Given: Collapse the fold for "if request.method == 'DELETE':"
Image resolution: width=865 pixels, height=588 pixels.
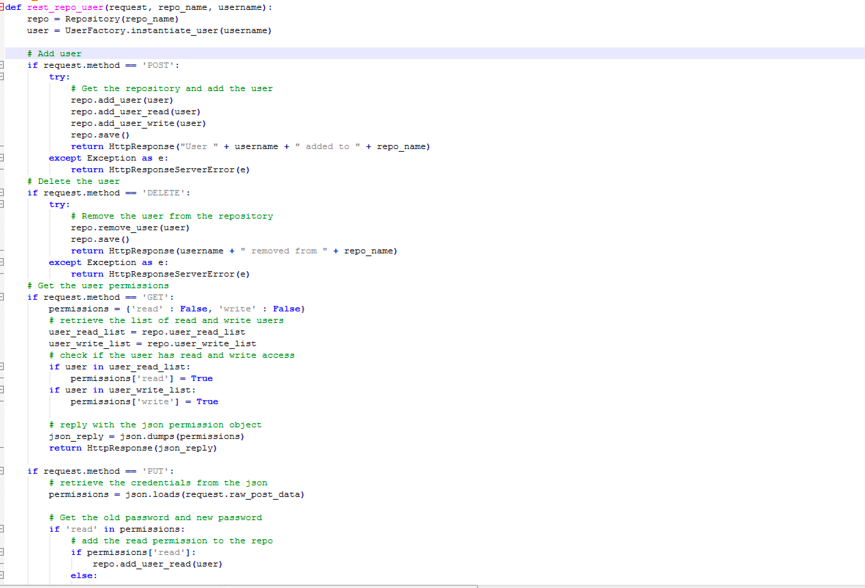Looking at the screenshot, I should tap(2, 193).
